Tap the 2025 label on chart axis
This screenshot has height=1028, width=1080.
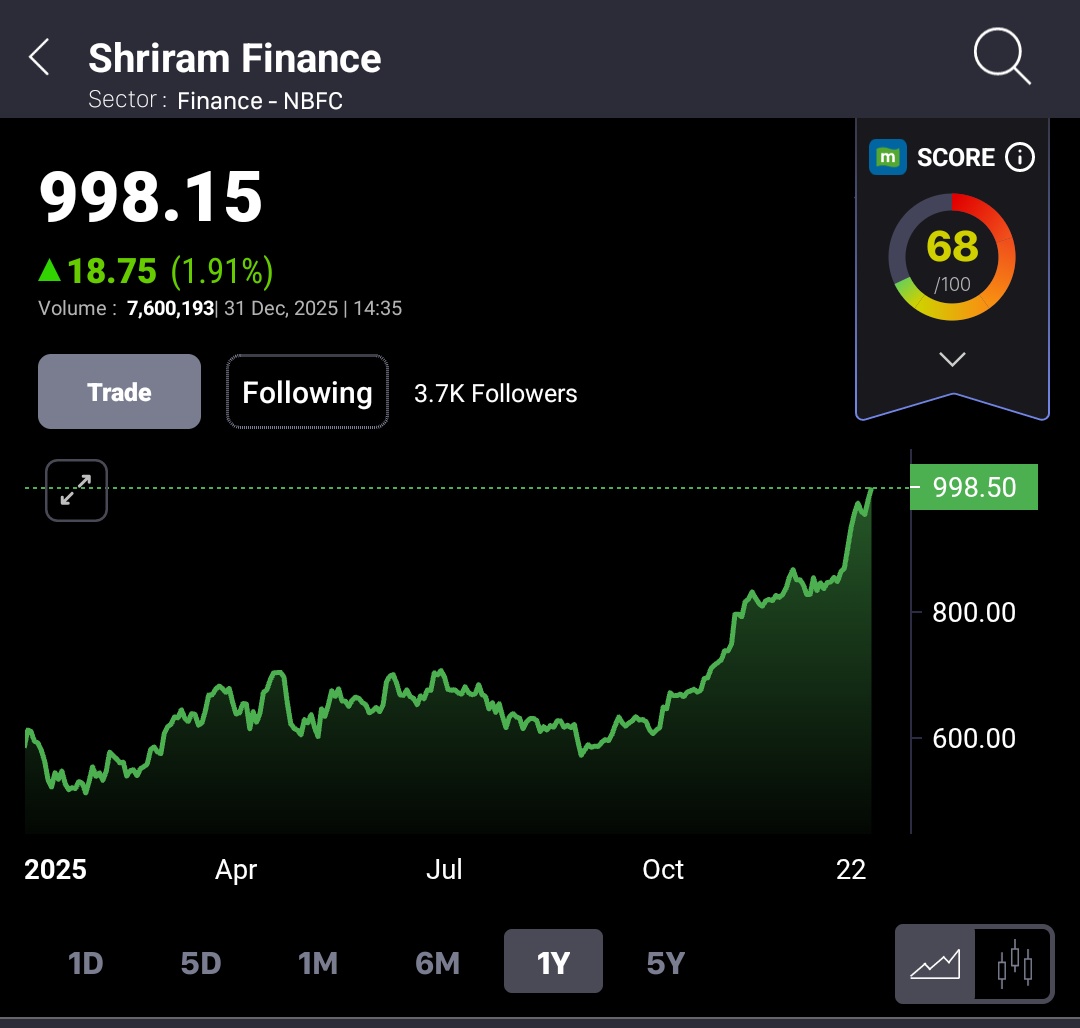pos(55,869)
